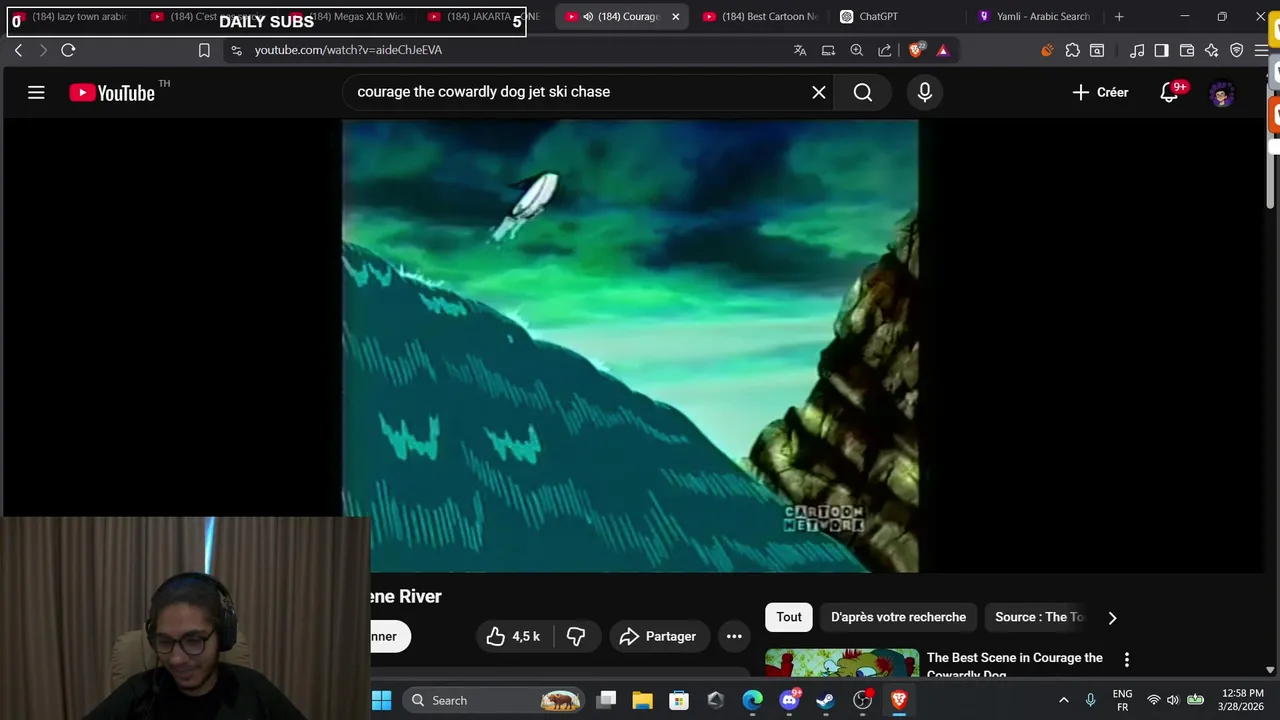Open Steam from taskbar

point(825,701)
